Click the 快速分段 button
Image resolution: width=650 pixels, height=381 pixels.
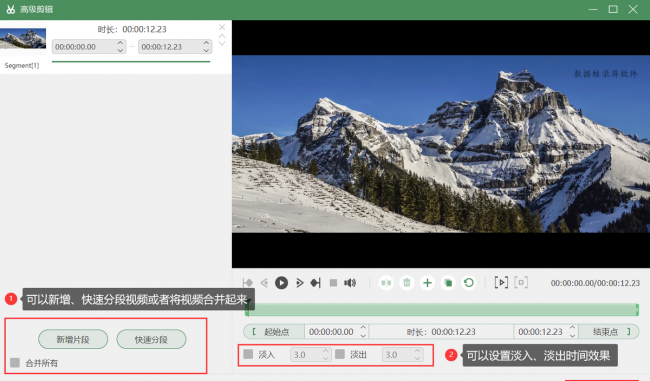pos(151,340)
